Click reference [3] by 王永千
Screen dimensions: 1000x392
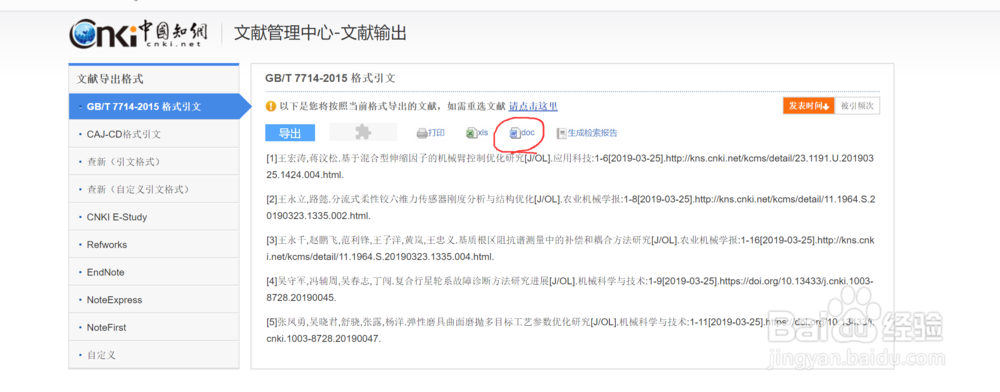click(571, 249)
